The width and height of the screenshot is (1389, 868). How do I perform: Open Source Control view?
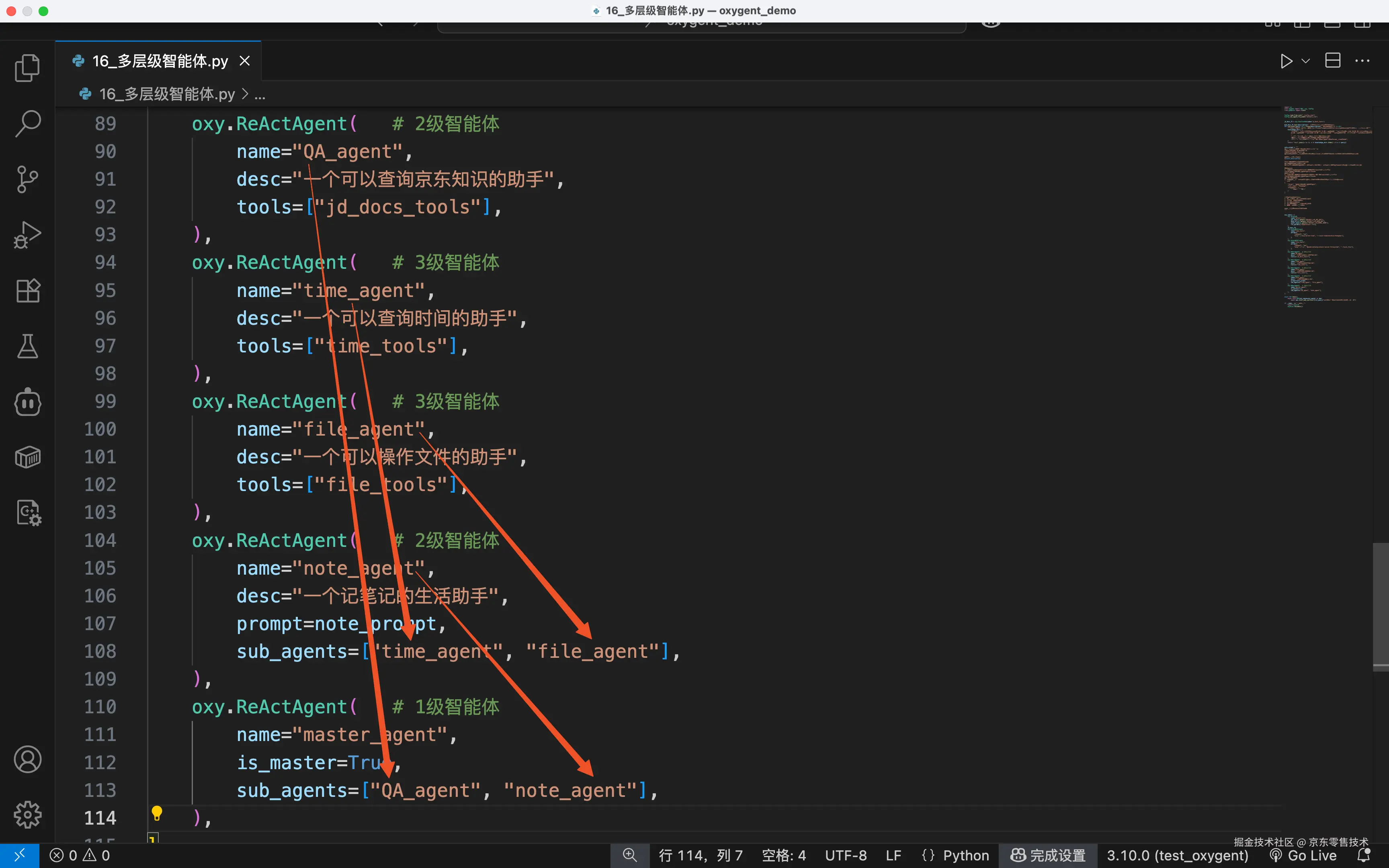tap(27, 179)
